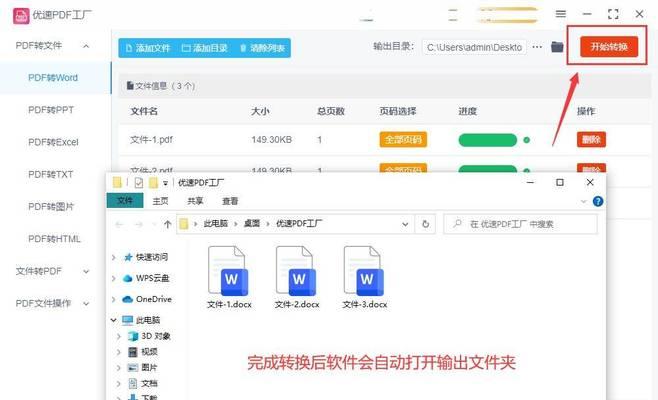Select 快速访问 in the navigation pane

[x=151, y=257]
